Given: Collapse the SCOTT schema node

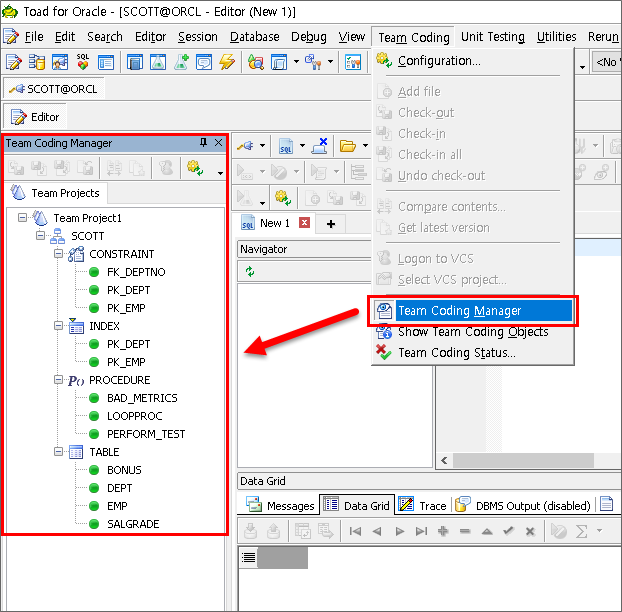Looking at the screenshot, I should pyautogui.click(x=40, y=236).
